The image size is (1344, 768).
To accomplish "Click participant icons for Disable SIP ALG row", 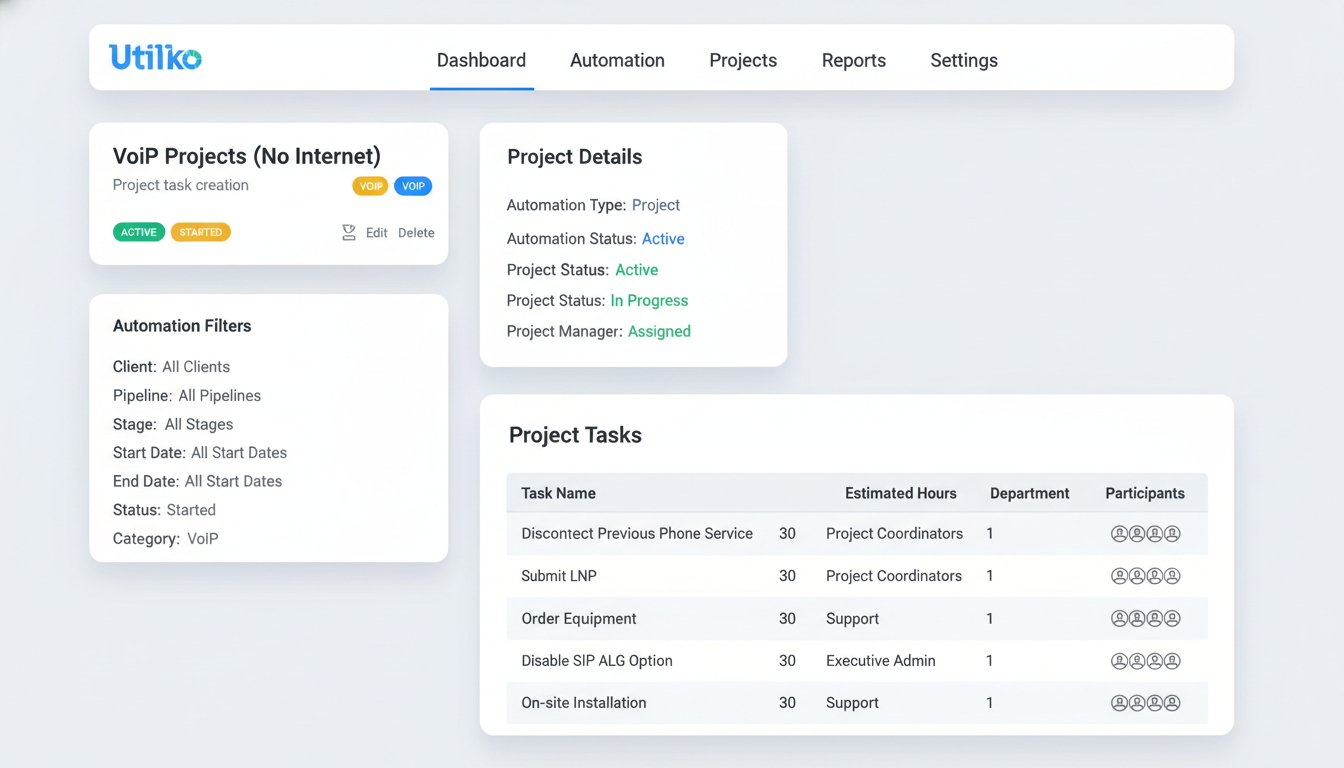I will click(x=1145, y=661).
